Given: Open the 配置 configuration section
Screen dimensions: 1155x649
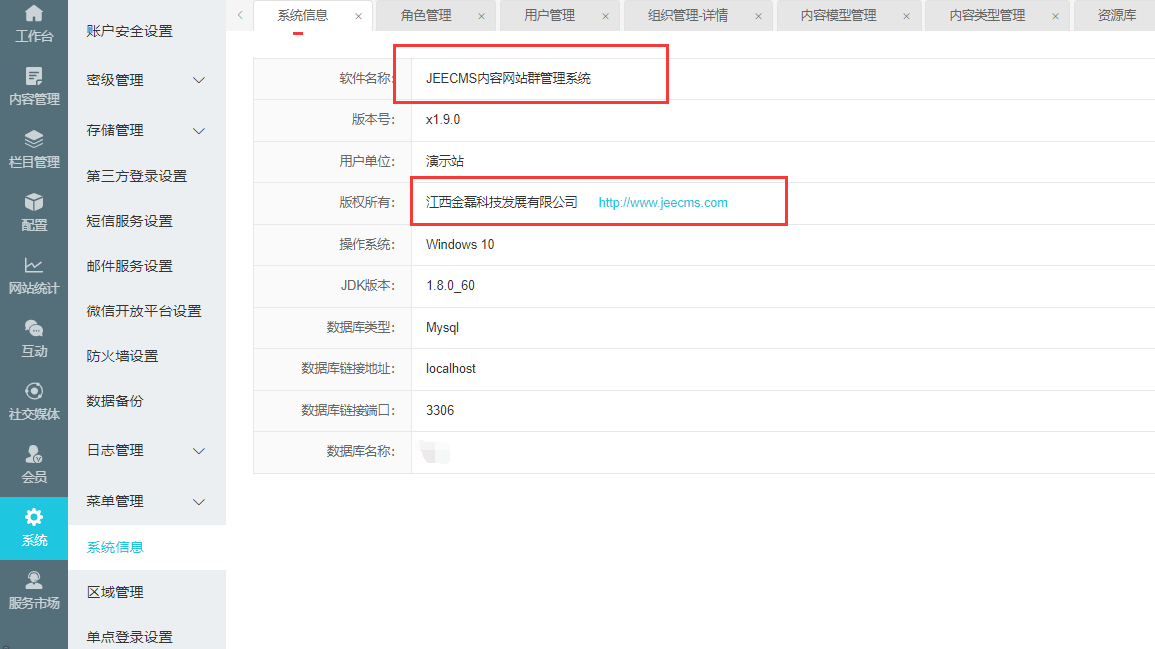Looking at the screenshot, I should [x=34, y=212].
